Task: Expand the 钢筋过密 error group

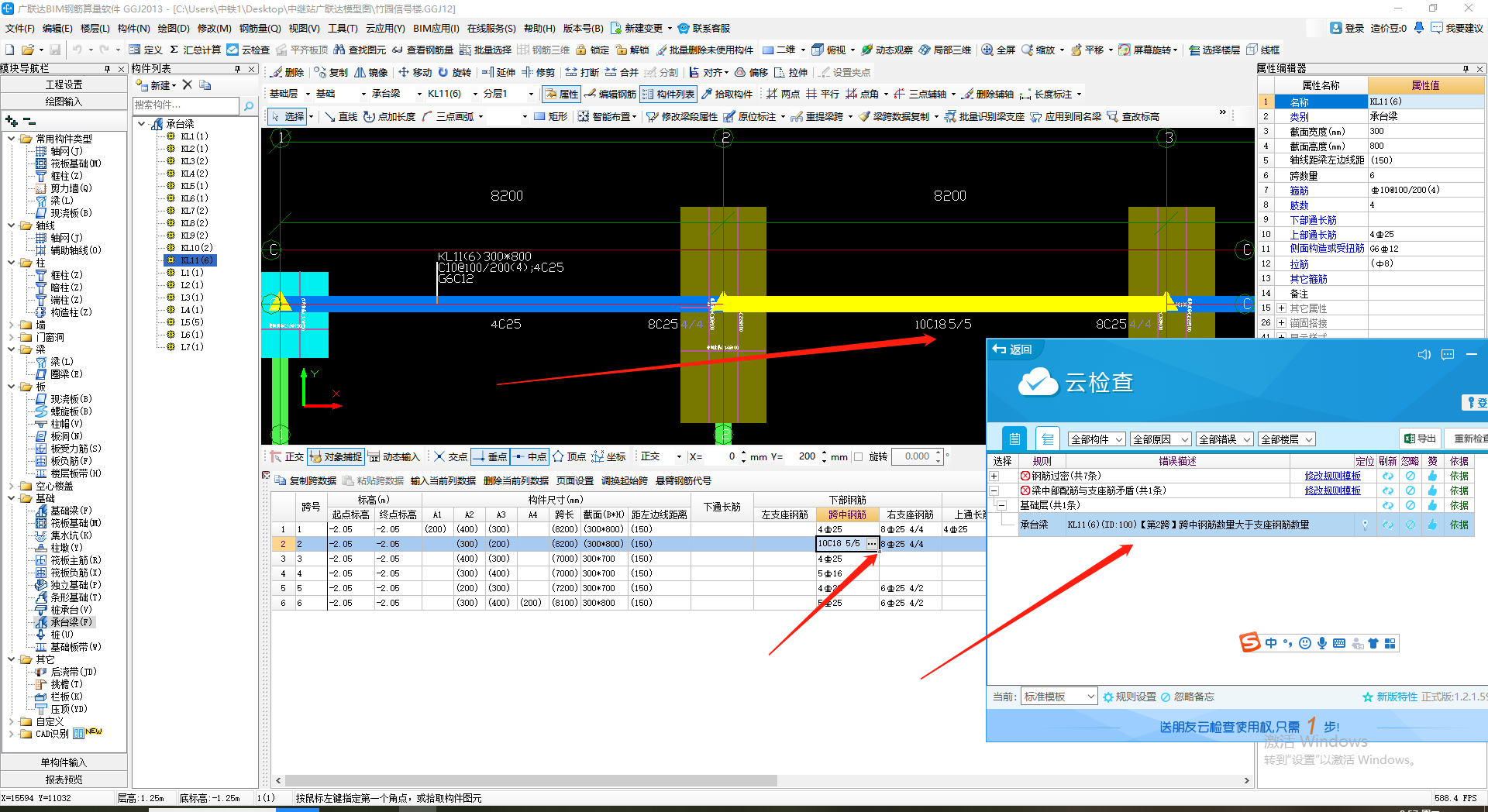Action: pyautogui.click(x=994, y=476)
